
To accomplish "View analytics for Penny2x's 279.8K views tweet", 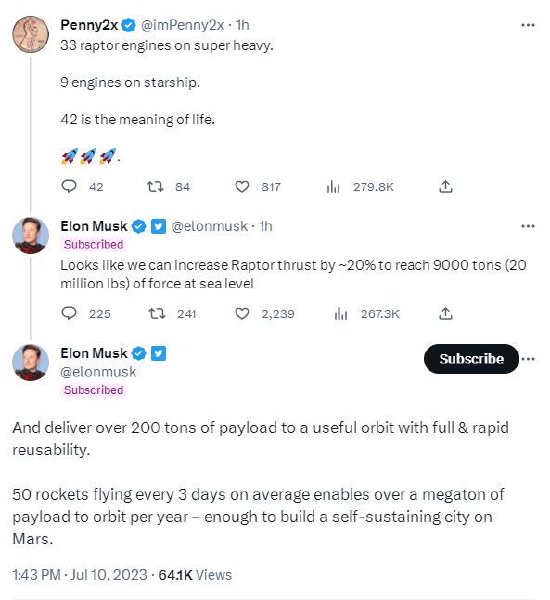I will (x=333, y=187).
